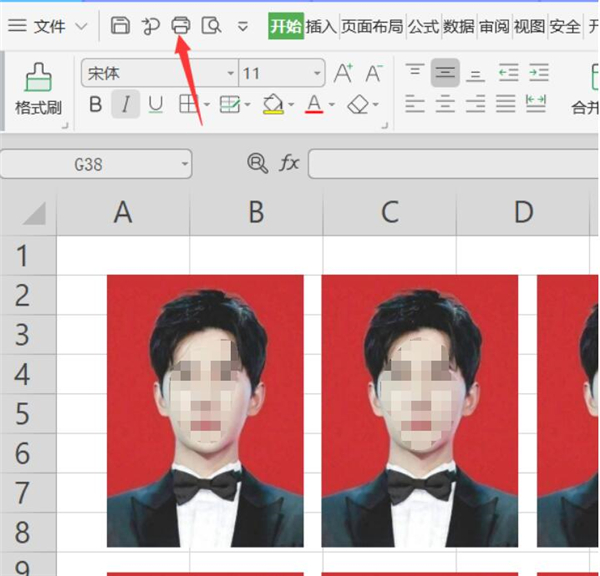
Task: Click the fx insert function icon
Action: click(x=289, y=163)
